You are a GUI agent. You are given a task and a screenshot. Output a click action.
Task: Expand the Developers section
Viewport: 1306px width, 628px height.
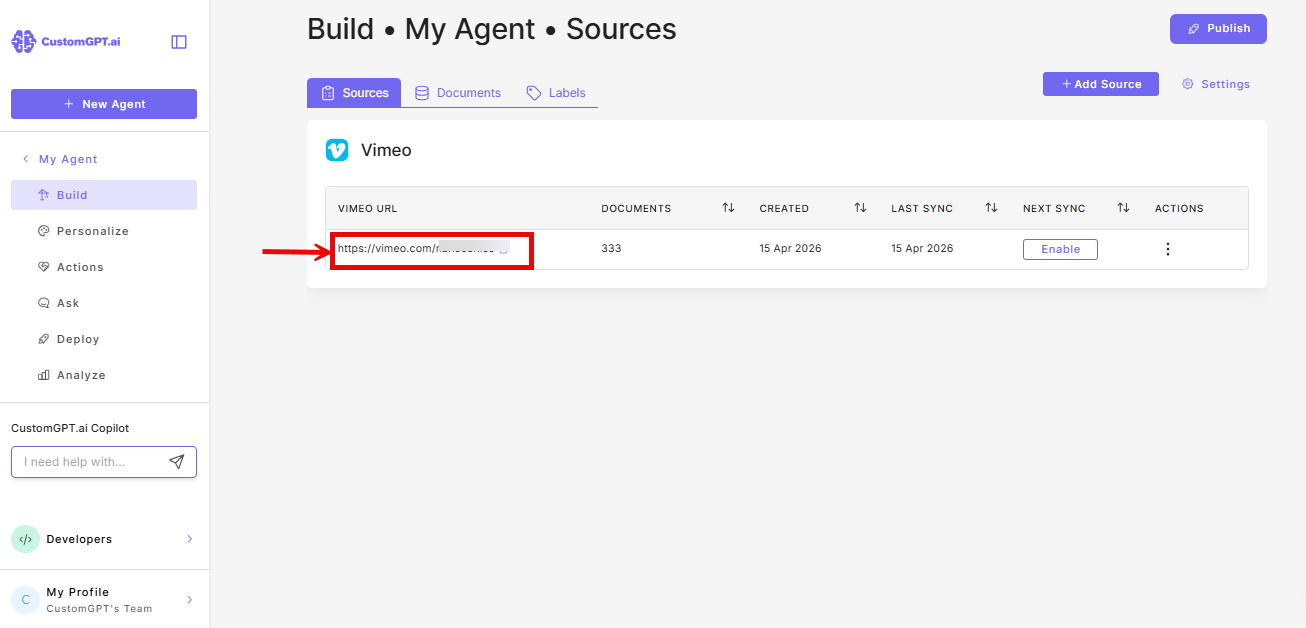(189, 538)
